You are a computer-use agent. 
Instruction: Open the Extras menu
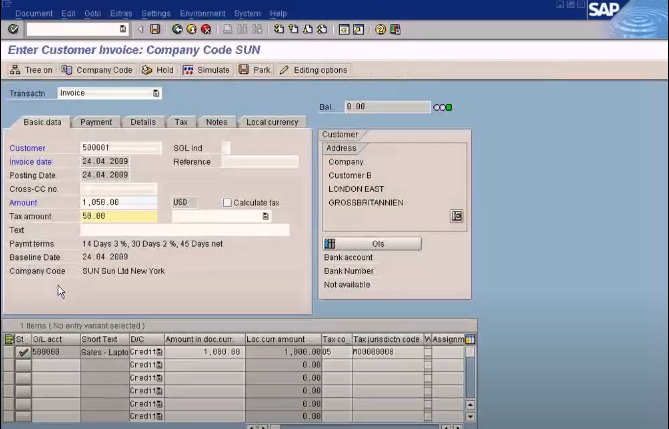(121, 14)
